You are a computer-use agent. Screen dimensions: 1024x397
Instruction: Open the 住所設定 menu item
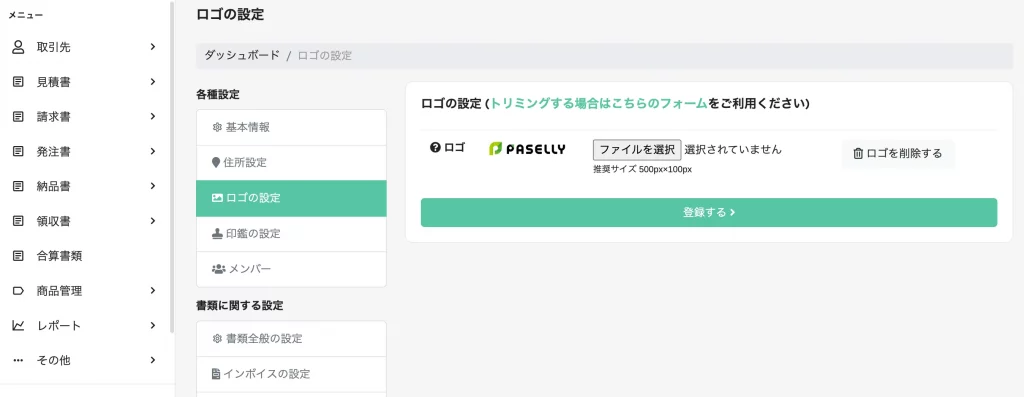click(291, 163)
